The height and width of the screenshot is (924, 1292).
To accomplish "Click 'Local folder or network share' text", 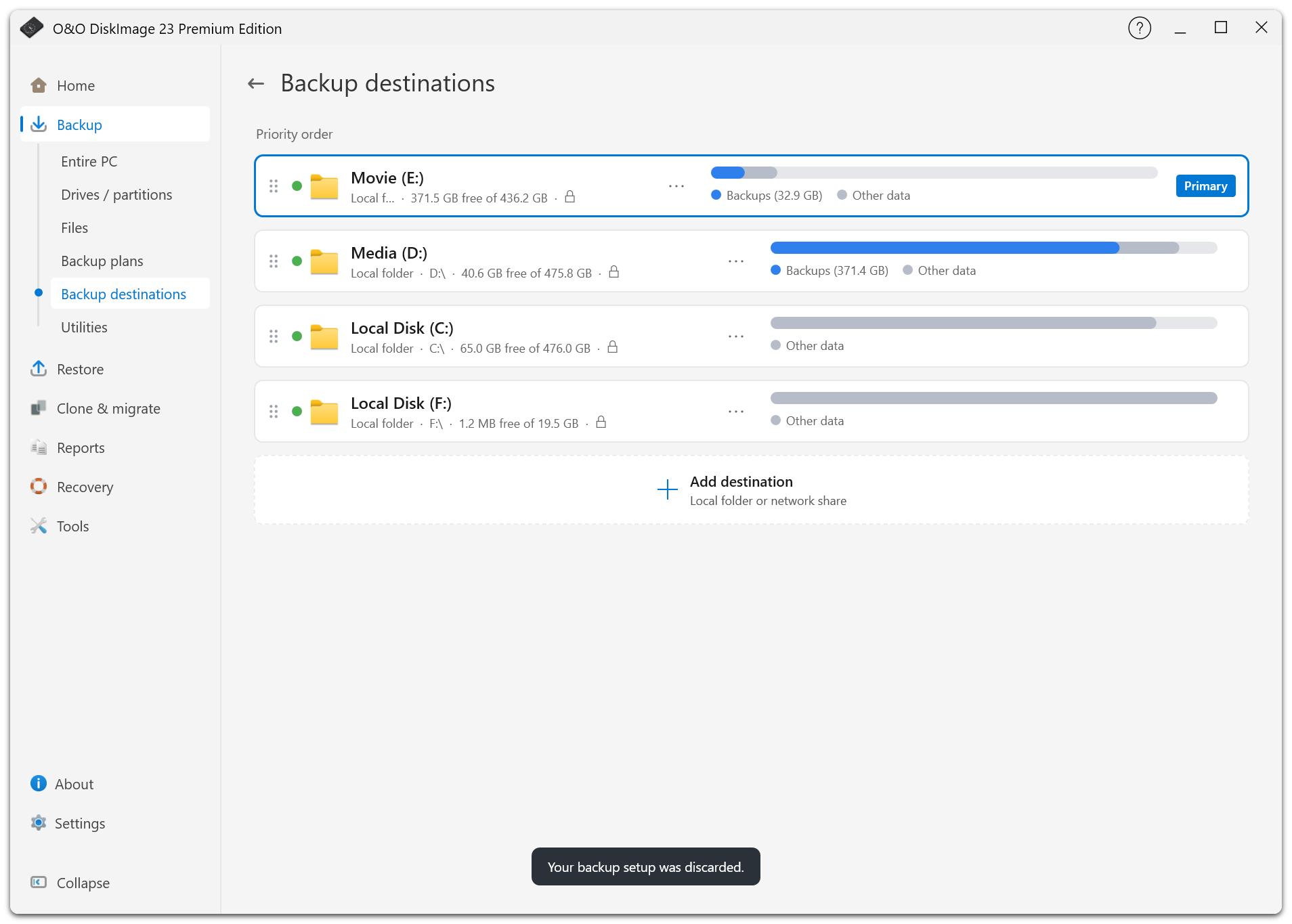I will [768, 501].
